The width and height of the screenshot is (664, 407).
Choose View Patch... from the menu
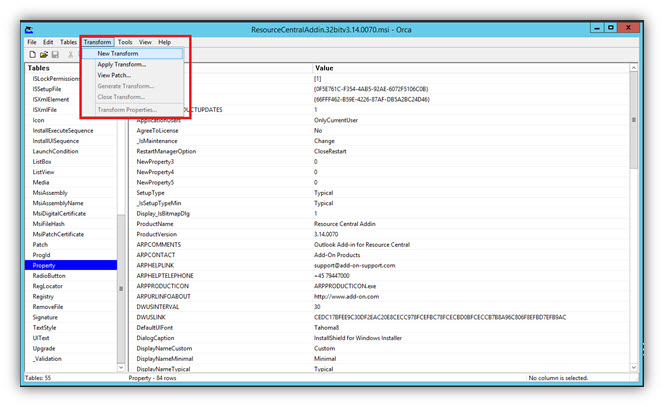pyautogui.click(x=133, y=75)
